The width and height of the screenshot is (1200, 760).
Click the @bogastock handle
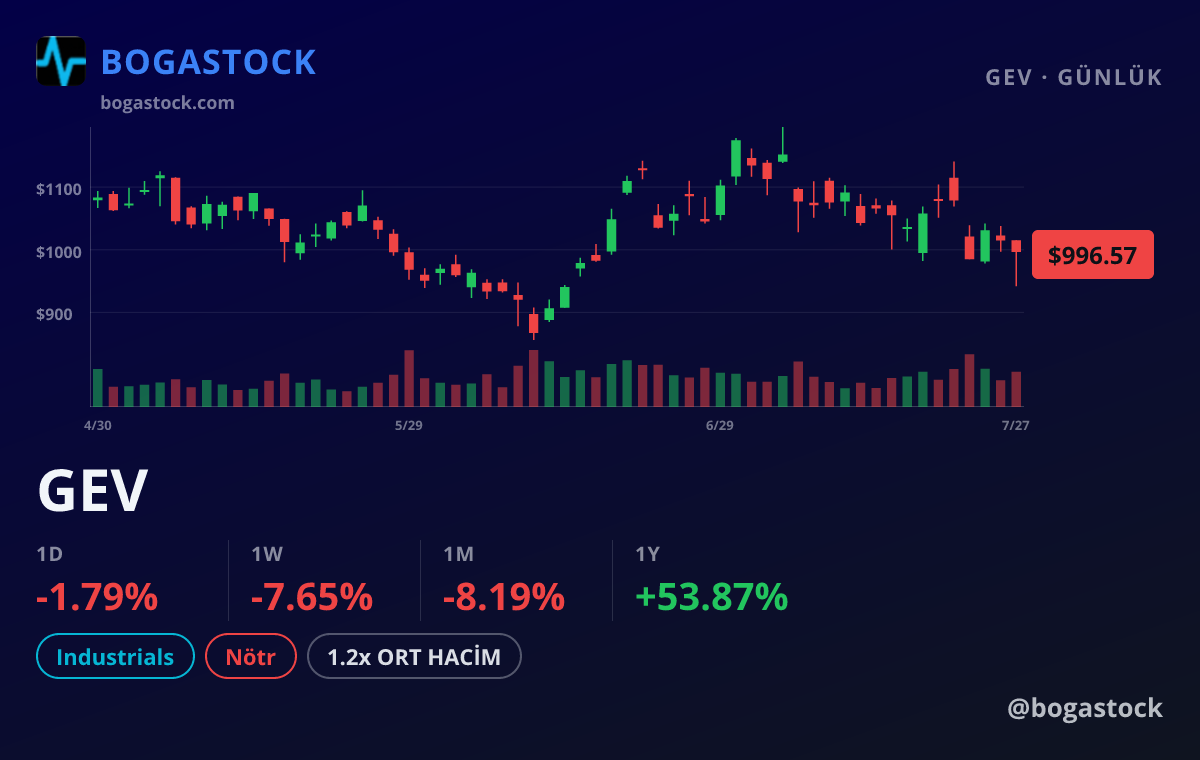[x=1085, y=708]
